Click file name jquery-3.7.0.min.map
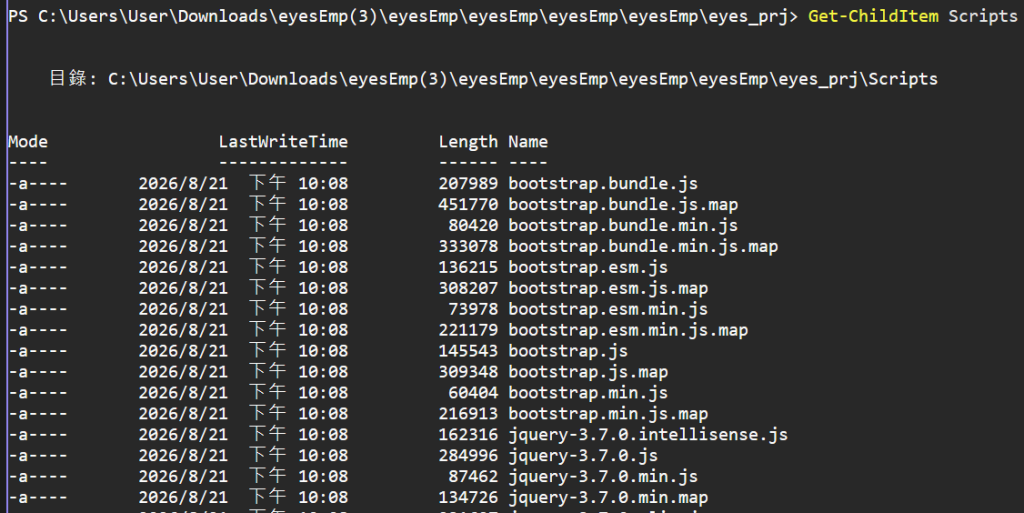The height and width of the screenshot is (513, 1024). pyautogui.click(x=608, y=497)
